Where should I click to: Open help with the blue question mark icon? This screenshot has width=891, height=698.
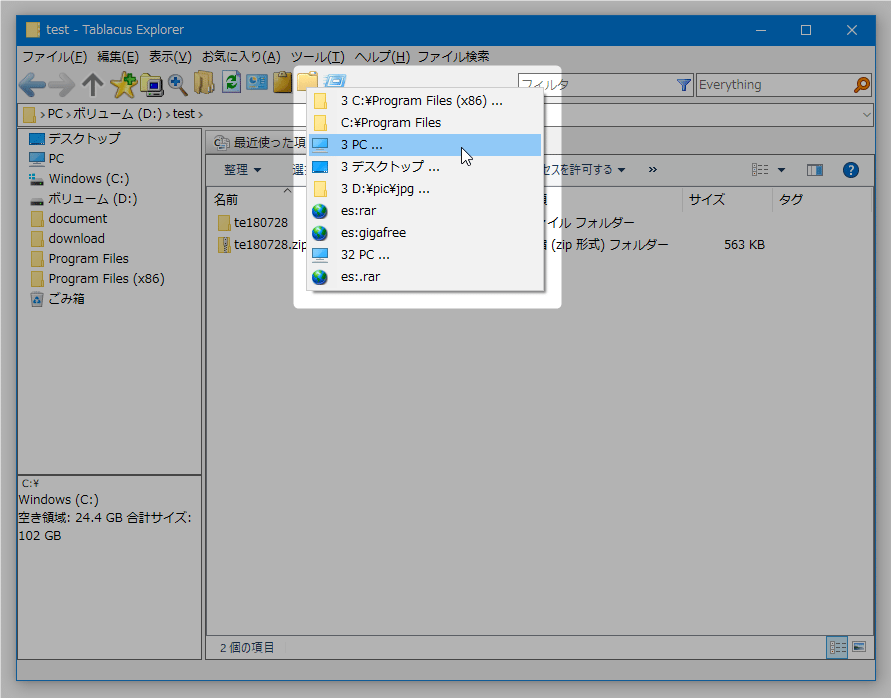[851, 170]
